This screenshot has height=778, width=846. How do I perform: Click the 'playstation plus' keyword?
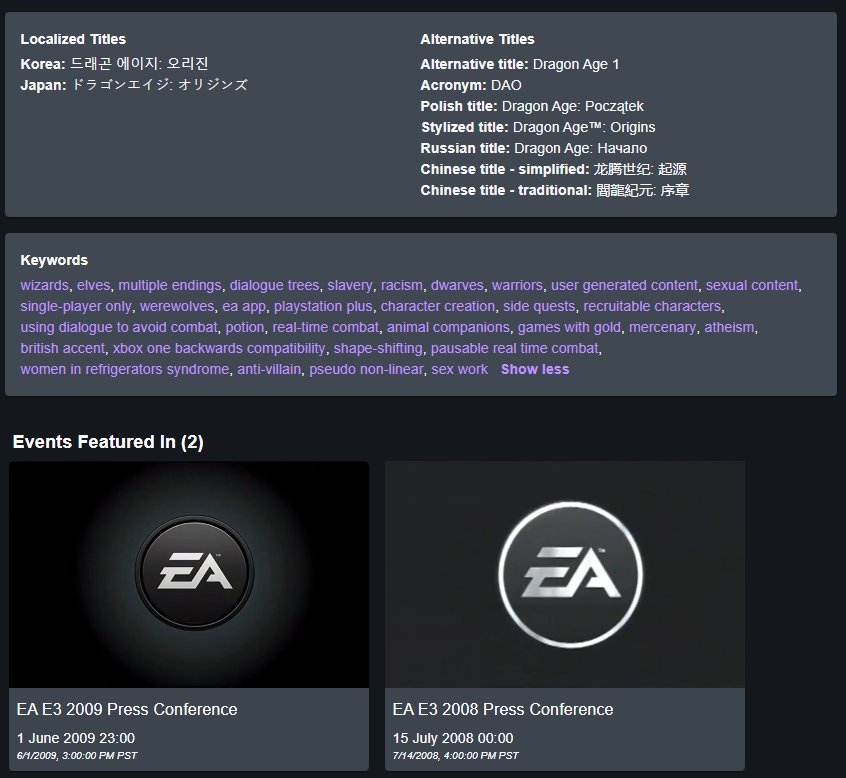[x=323, y=306]
